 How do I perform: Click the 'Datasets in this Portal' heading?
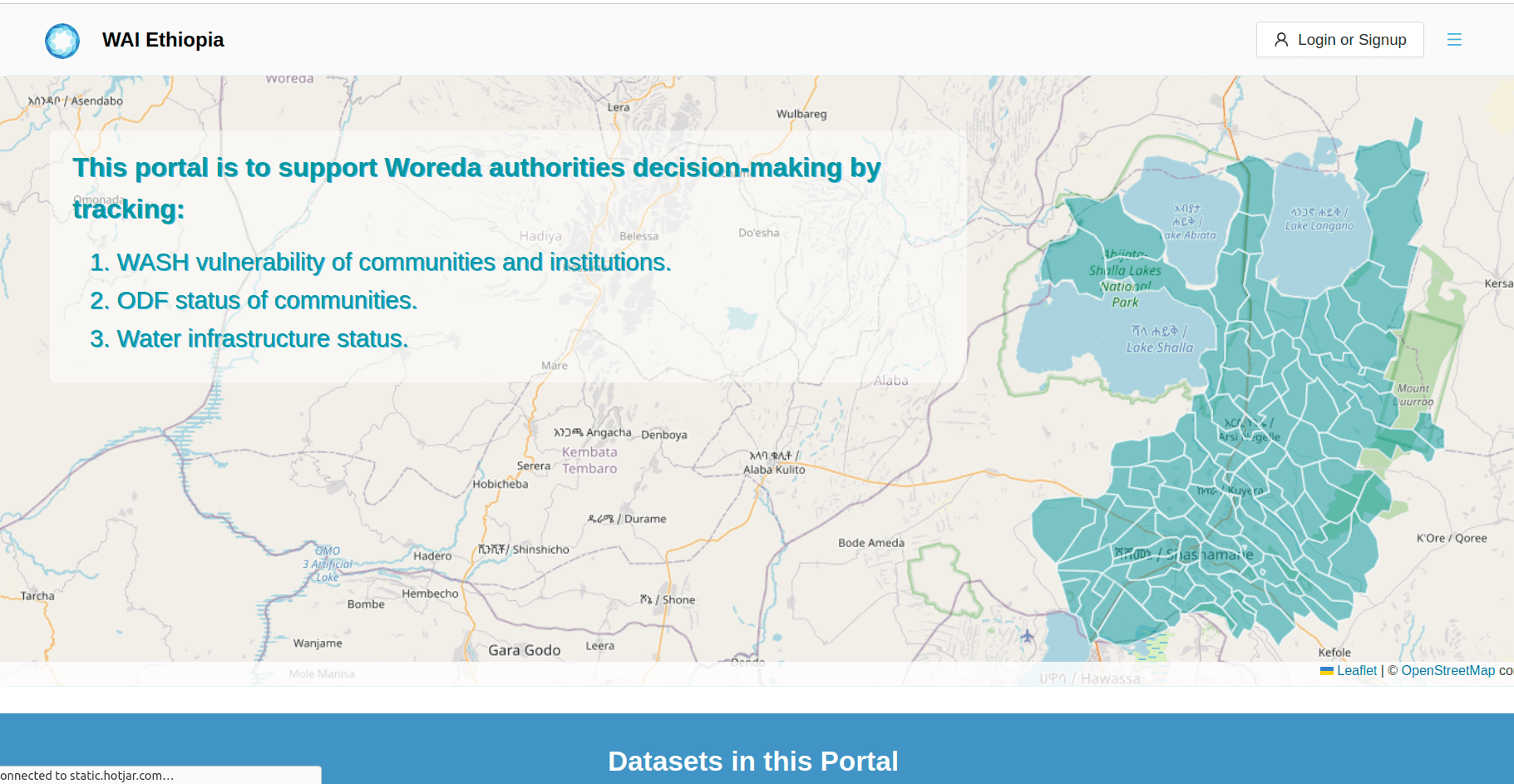(x=753, y=762)
